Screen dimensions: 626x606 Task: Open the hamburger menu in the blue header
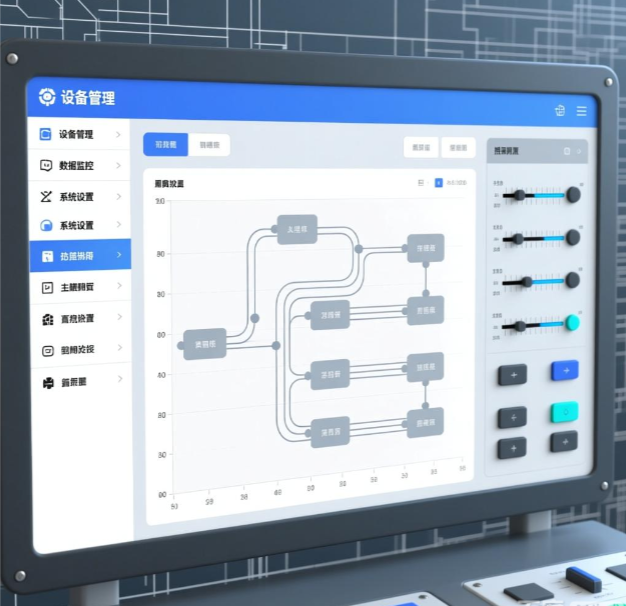pyautogui.click(x=582, y=111)
